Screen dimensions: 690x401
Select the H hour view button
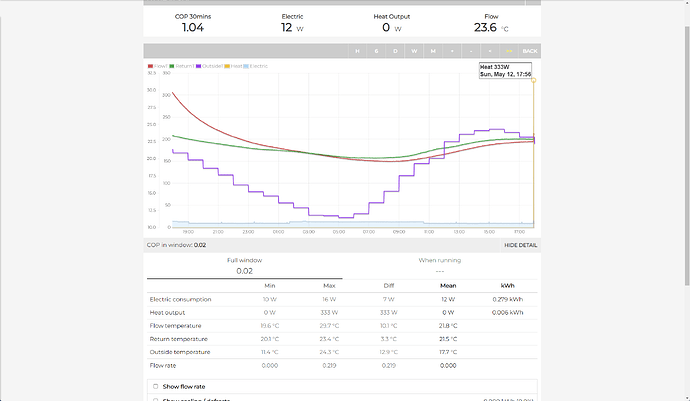click(357, 51)
